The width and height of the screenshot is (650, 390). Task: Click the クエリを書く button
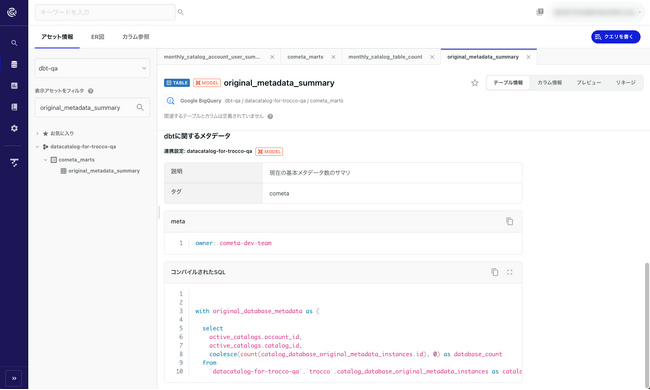[616, 37]
